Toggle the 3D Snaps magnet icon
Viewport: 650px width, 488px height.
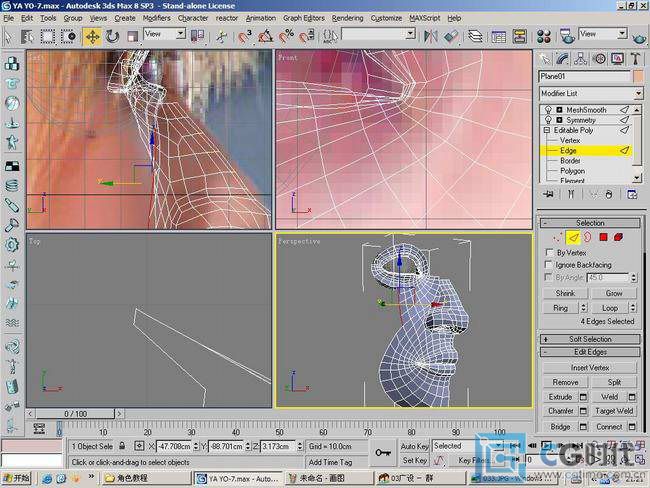(x=245, y=36)
